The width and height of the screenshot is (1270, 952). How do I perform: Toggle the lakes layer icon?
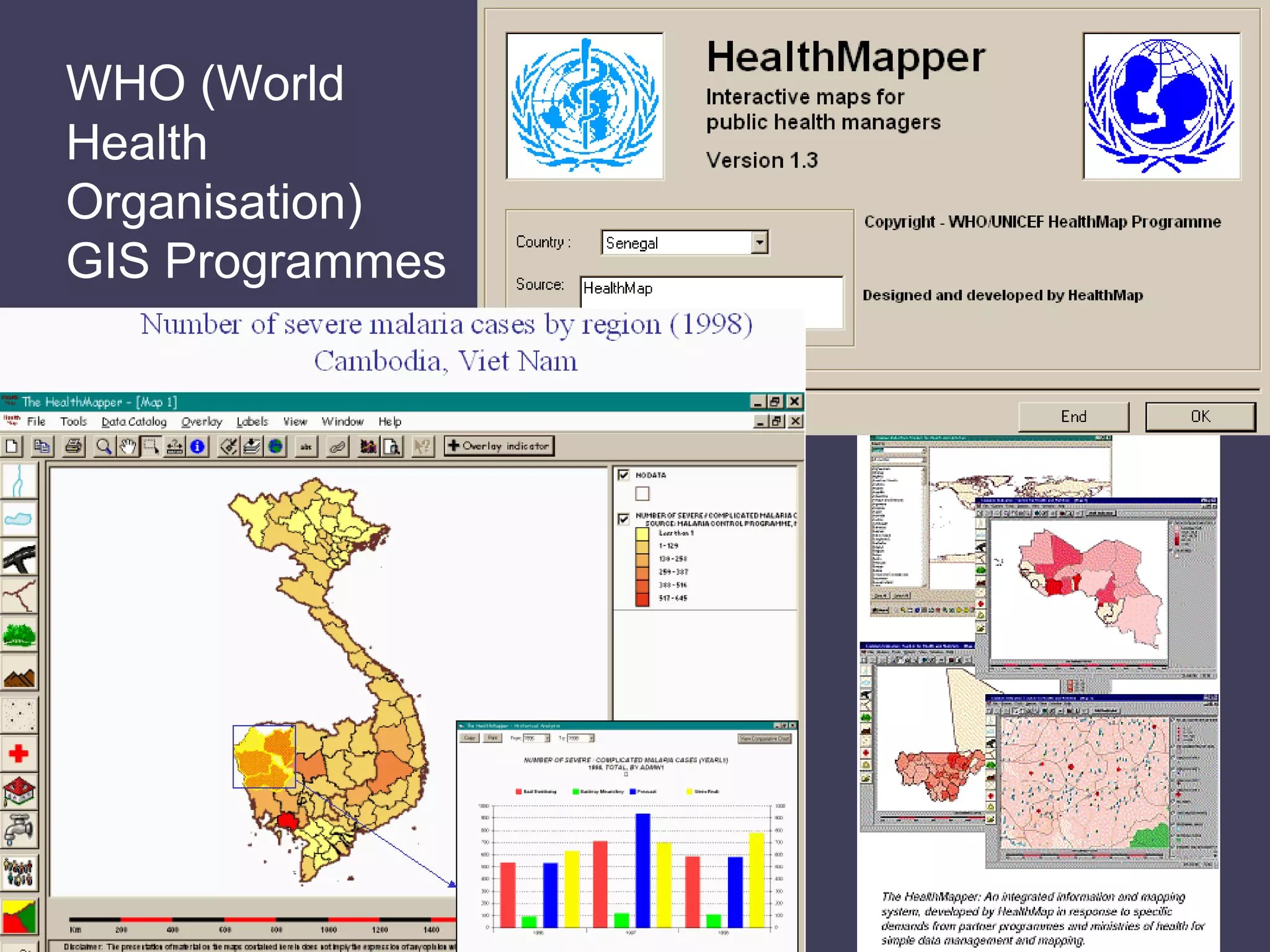tap(19, 519)
